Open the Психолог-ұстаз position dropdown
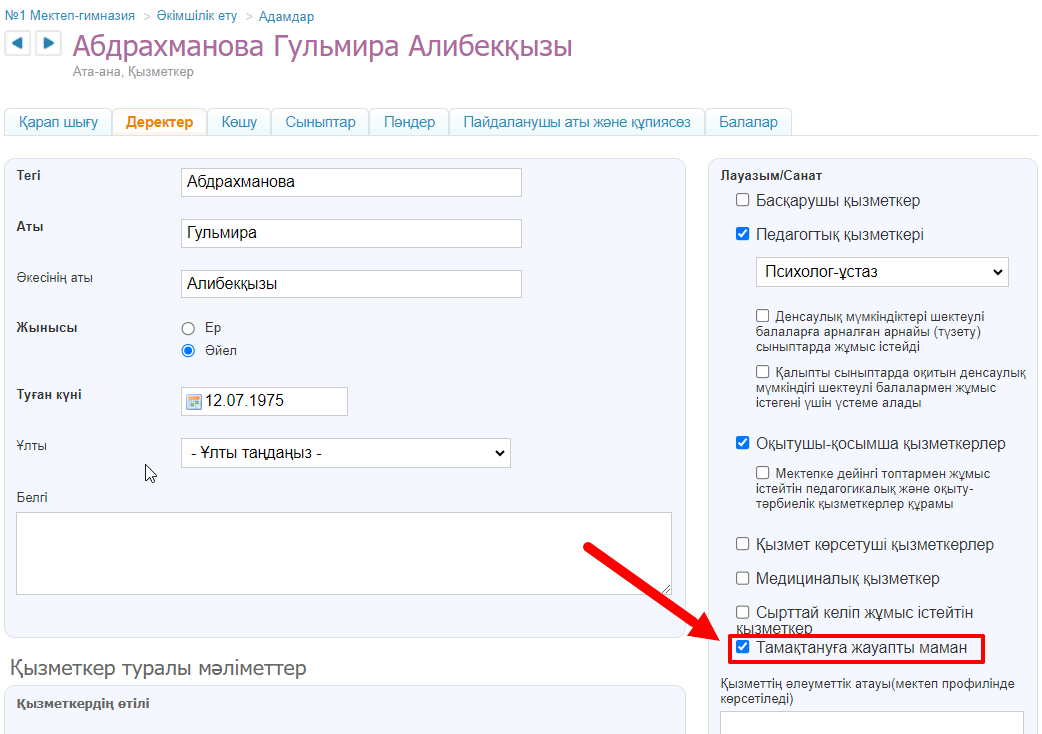1042x734 pixels. pos(881,271)
